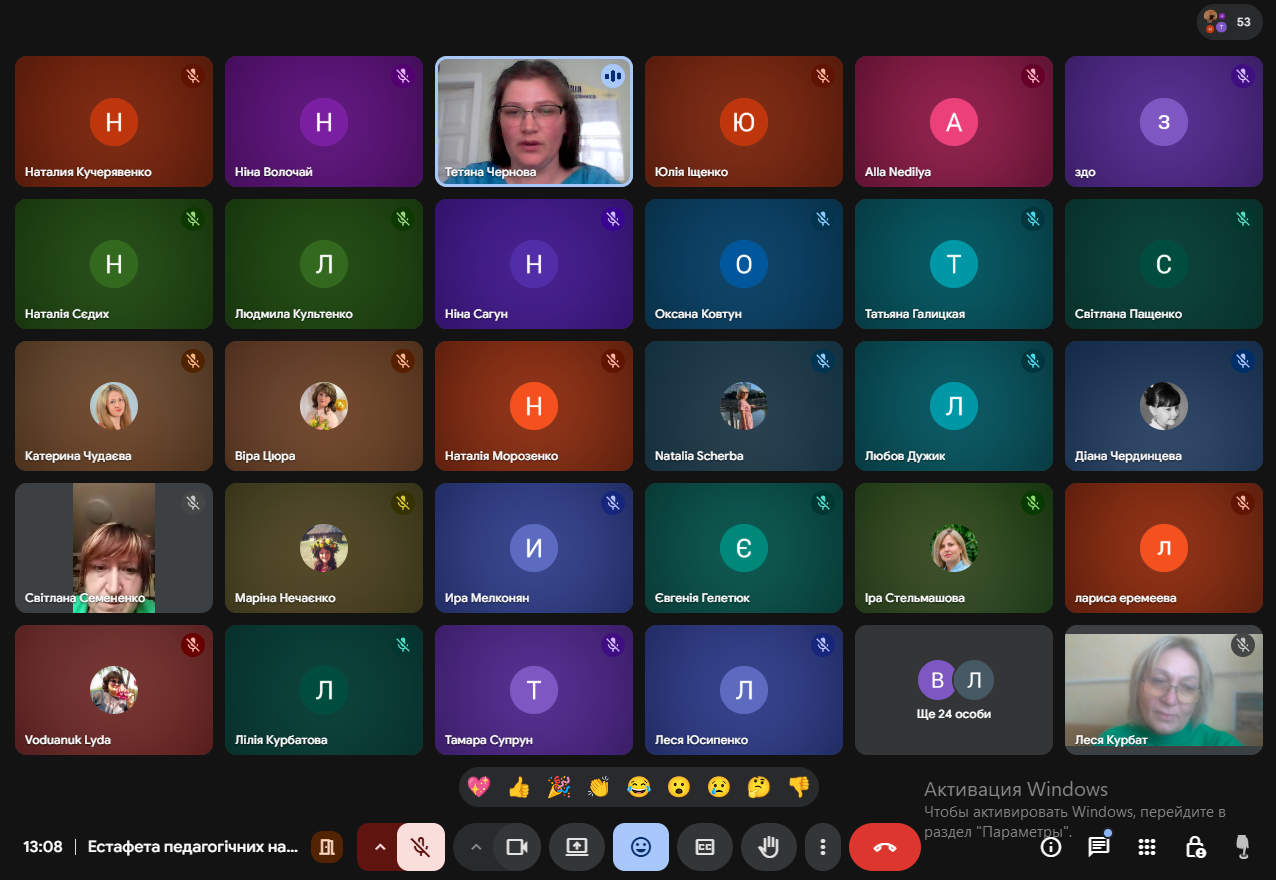Click the 'Ще 24 особи' tile
1276x880 pixels.
[953, 690]
